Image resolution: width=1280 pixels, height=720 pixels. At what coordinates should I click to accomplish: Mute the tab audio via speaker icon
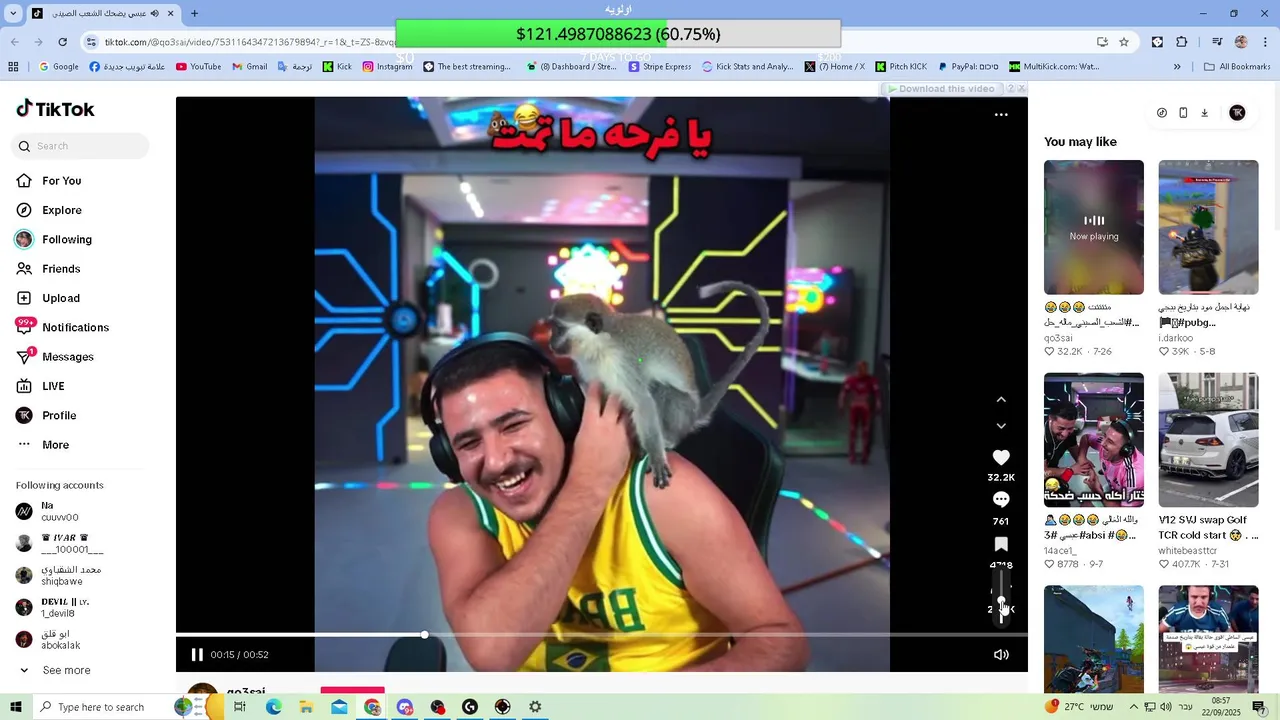(x=154, y=13)
